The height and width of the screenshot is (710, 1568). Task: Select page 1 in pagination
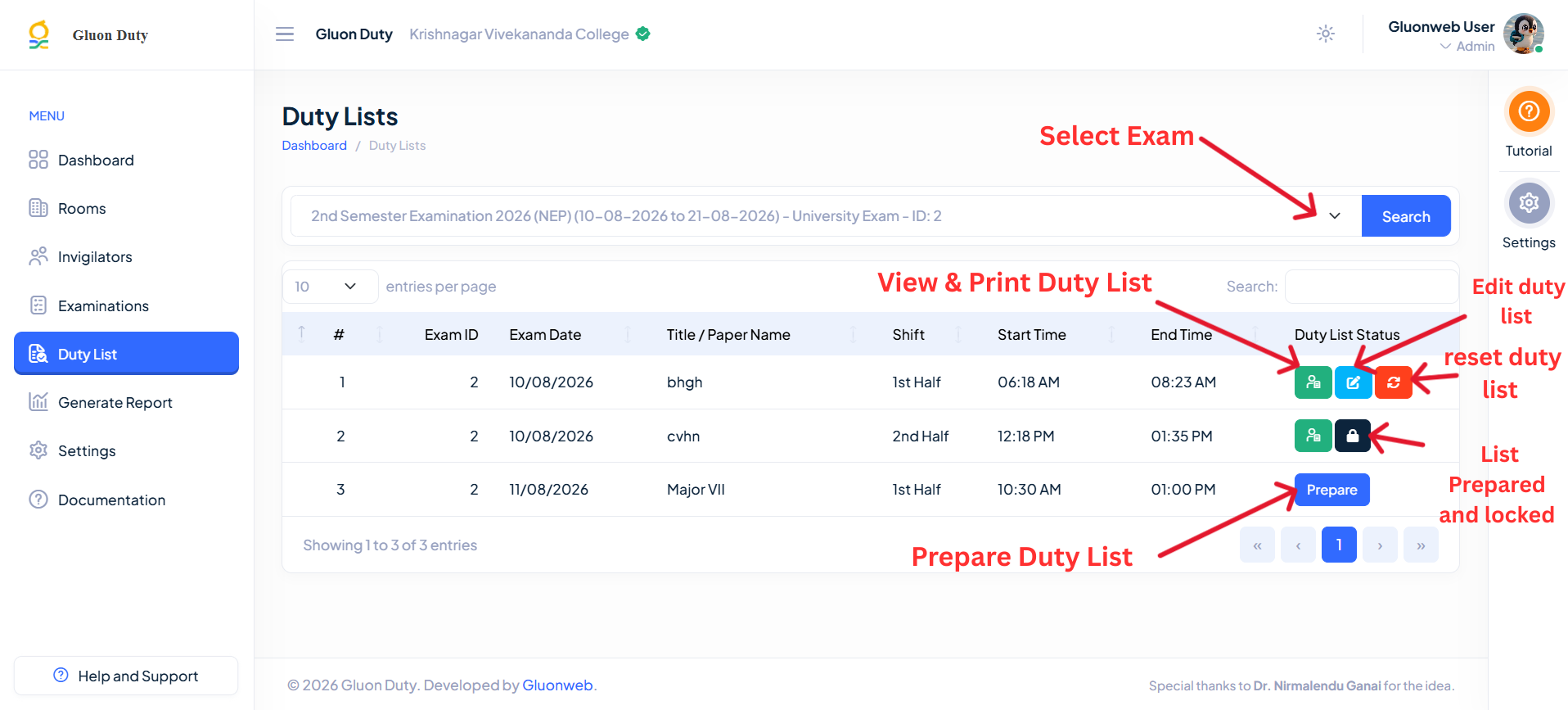click(1339, 545)
